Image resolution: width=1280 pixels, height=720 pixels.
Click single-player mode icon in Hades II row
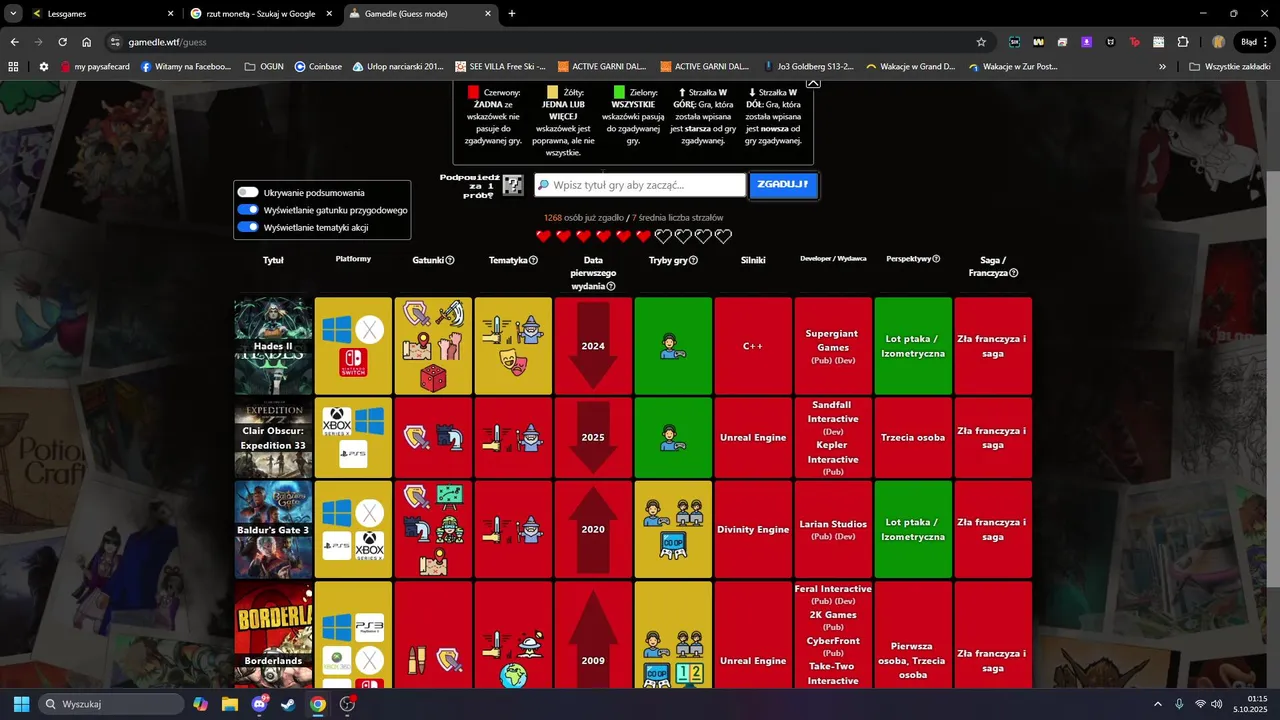pos(673,346)
